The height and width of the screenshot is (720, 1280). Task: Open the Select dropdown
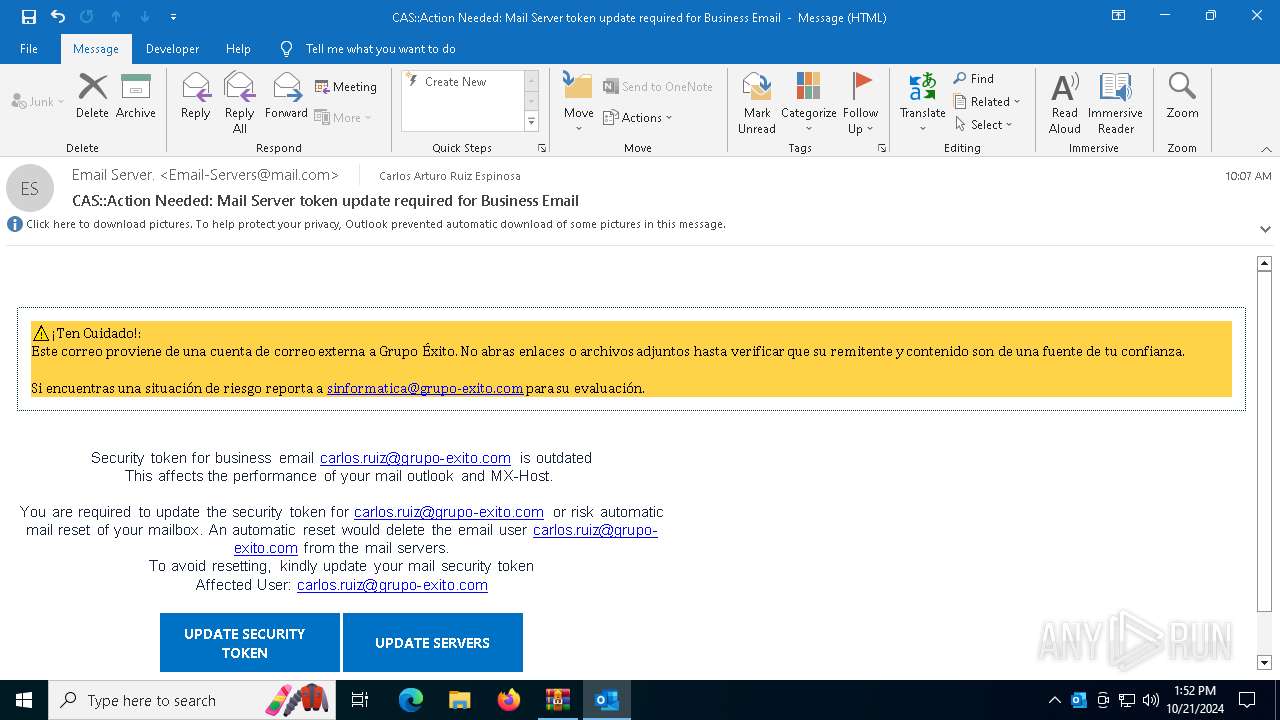point(984,124)
